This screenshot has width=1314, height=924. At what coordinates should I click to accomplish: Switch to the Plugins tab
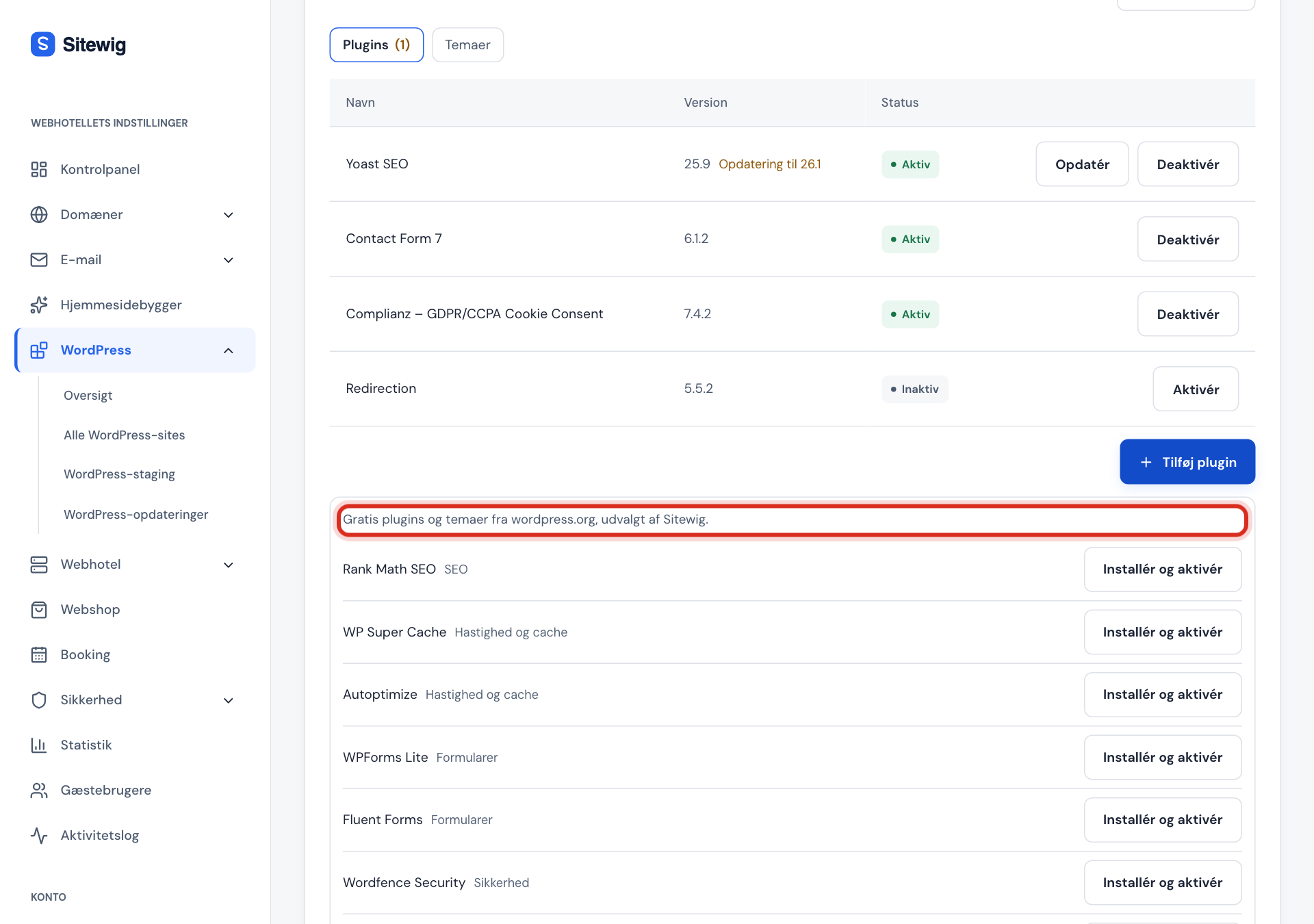376,44
